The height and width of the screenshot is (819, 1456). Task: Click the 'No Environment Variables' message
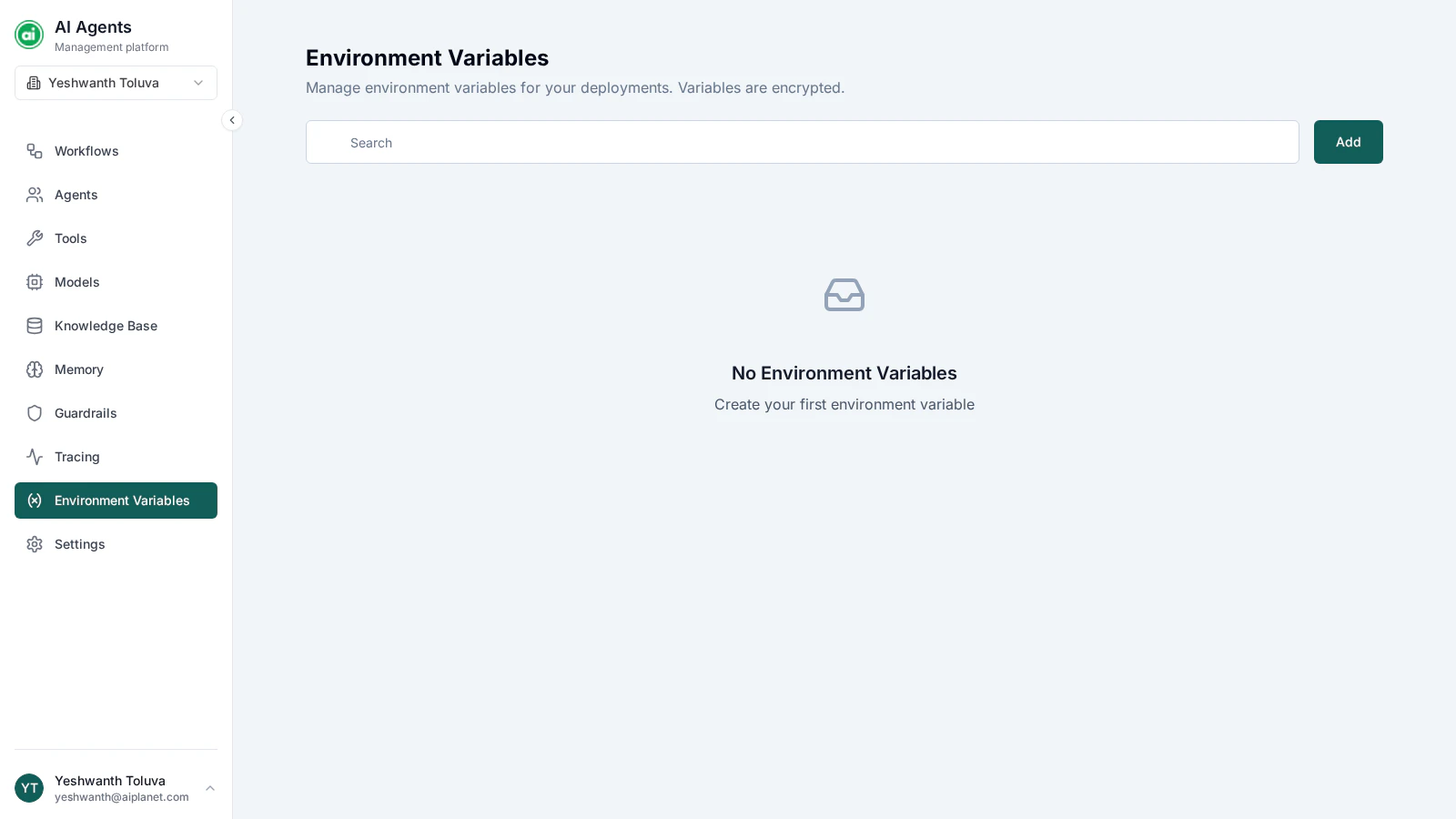point(844,373)
